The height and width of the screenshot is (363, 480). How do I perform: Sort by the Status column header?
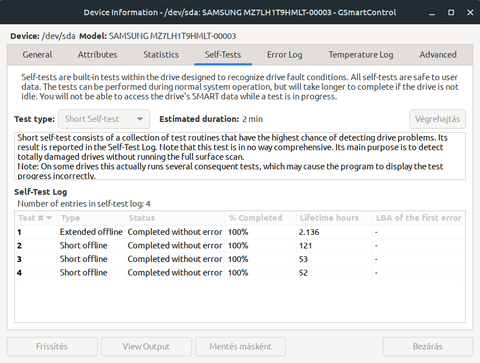point(175,218)
